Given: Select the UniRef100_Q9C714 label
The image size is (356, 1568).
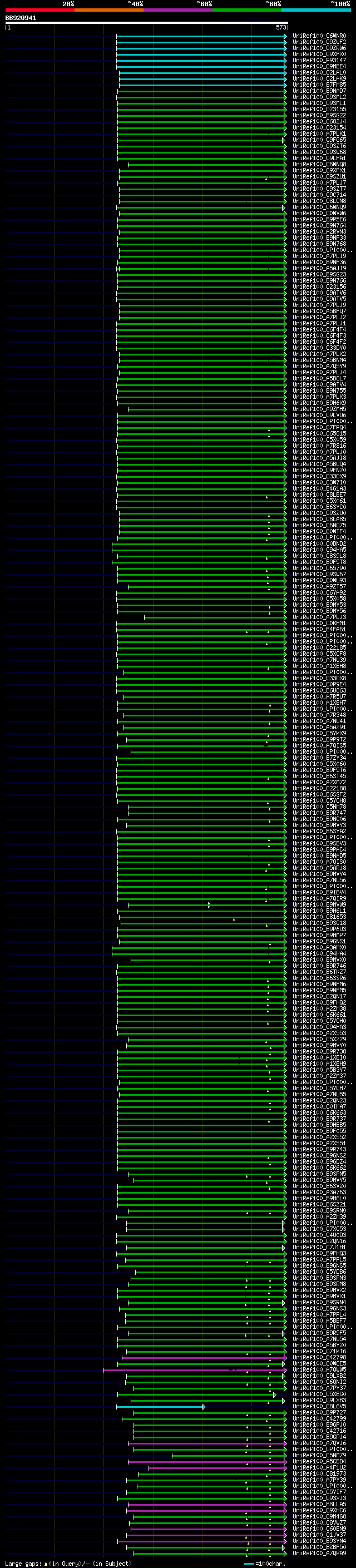Looking at the screenshot, I should [x=319, y=195].
